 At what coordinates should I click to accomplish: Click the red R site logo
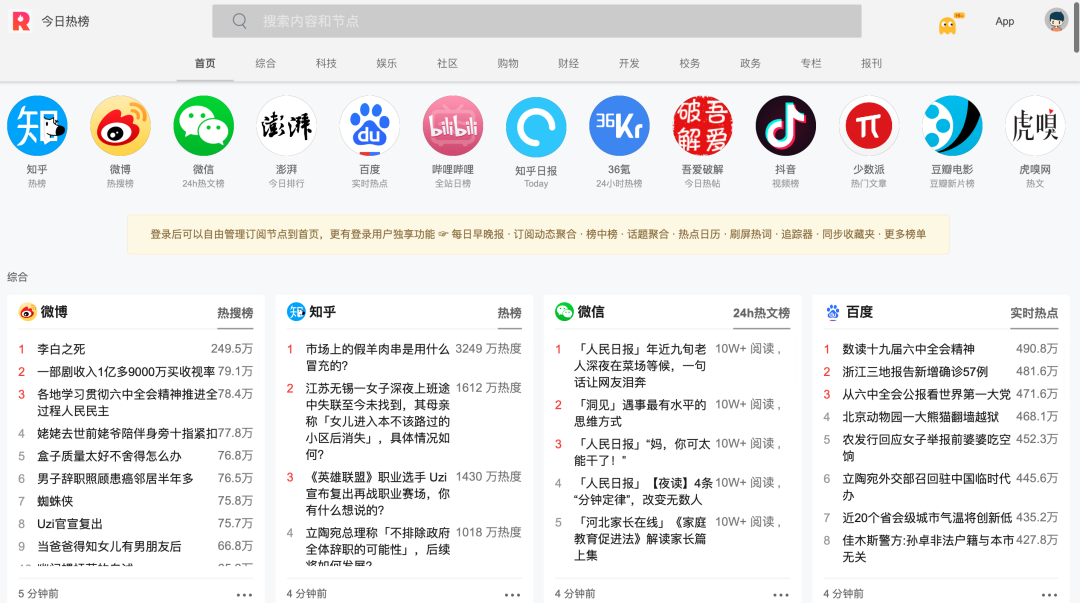pos(21,21)
